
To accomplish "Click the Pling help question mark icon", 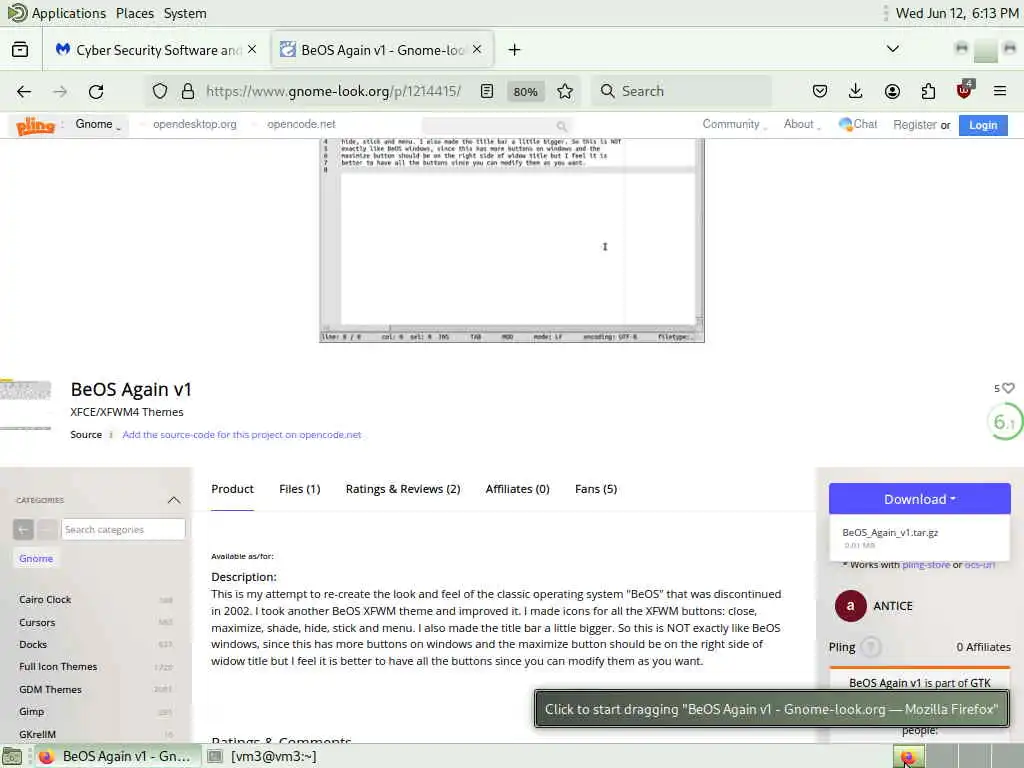I will point(871,647).
